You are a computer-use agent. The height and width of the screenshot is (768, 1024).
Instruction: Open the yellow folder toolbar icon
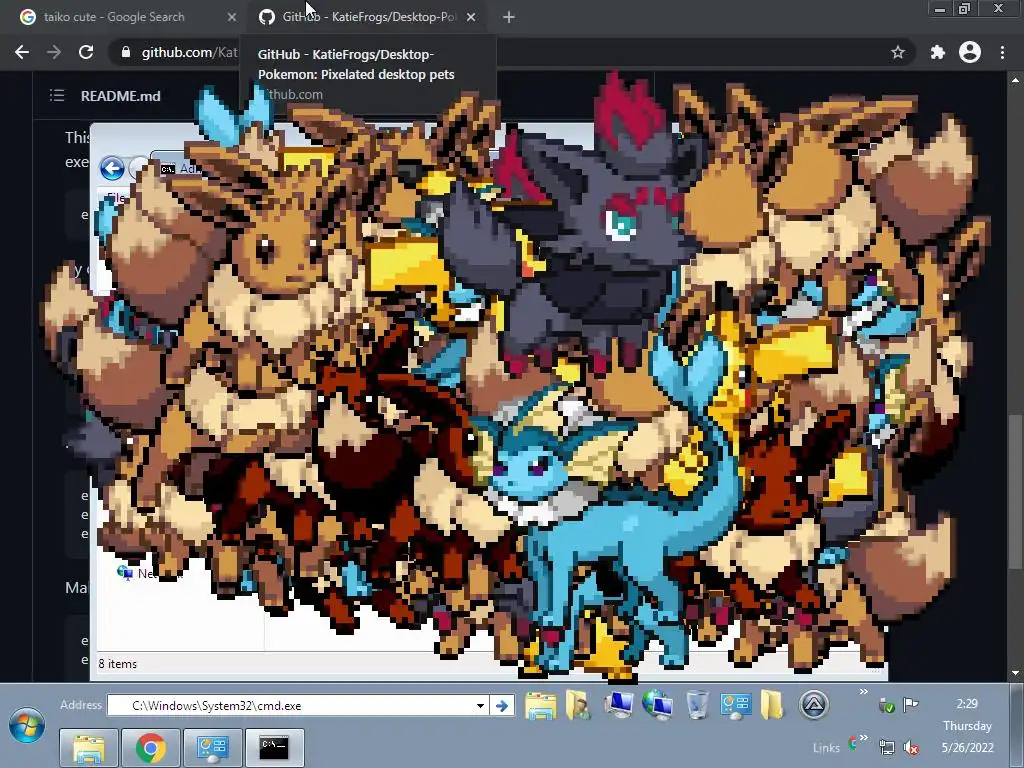pyautogui.click(x=772, y=705)
